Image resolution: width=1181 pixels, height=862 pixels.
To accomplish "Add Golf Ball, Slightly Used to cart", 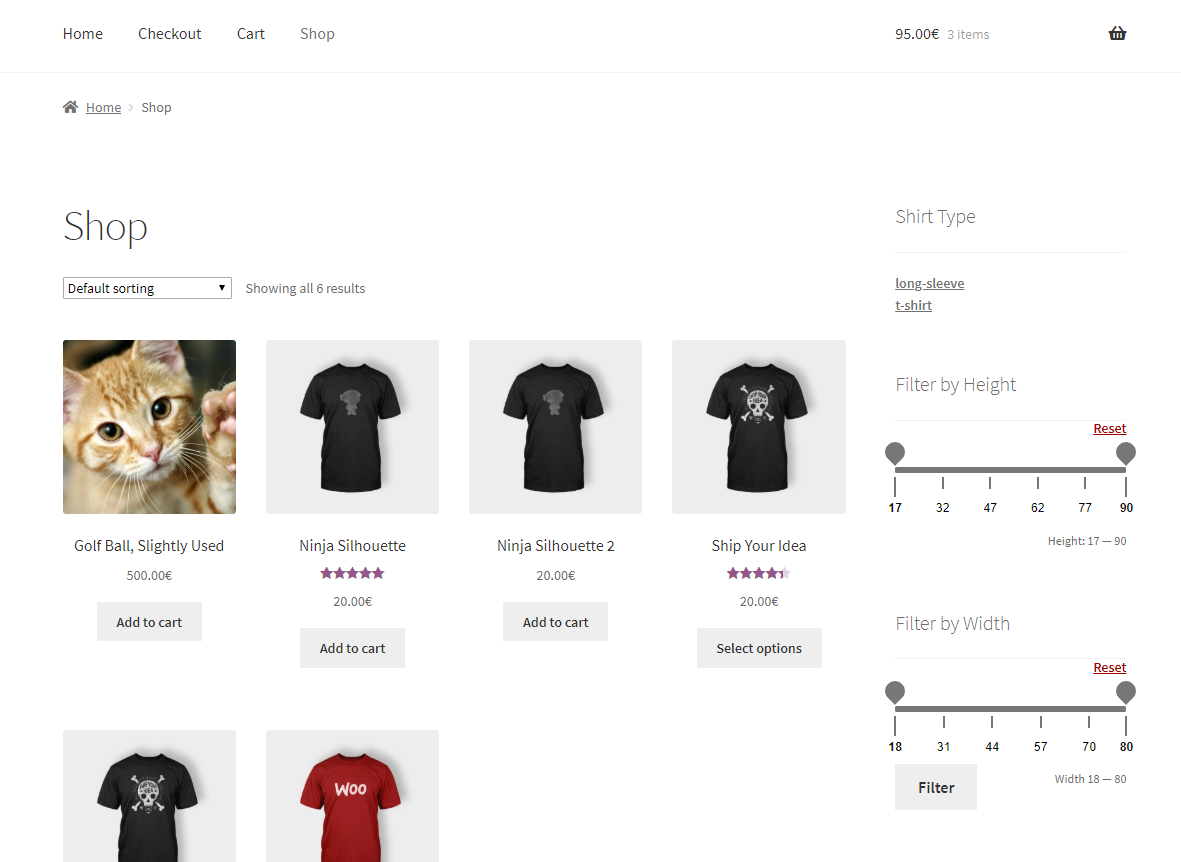I will tap(149, 622).
